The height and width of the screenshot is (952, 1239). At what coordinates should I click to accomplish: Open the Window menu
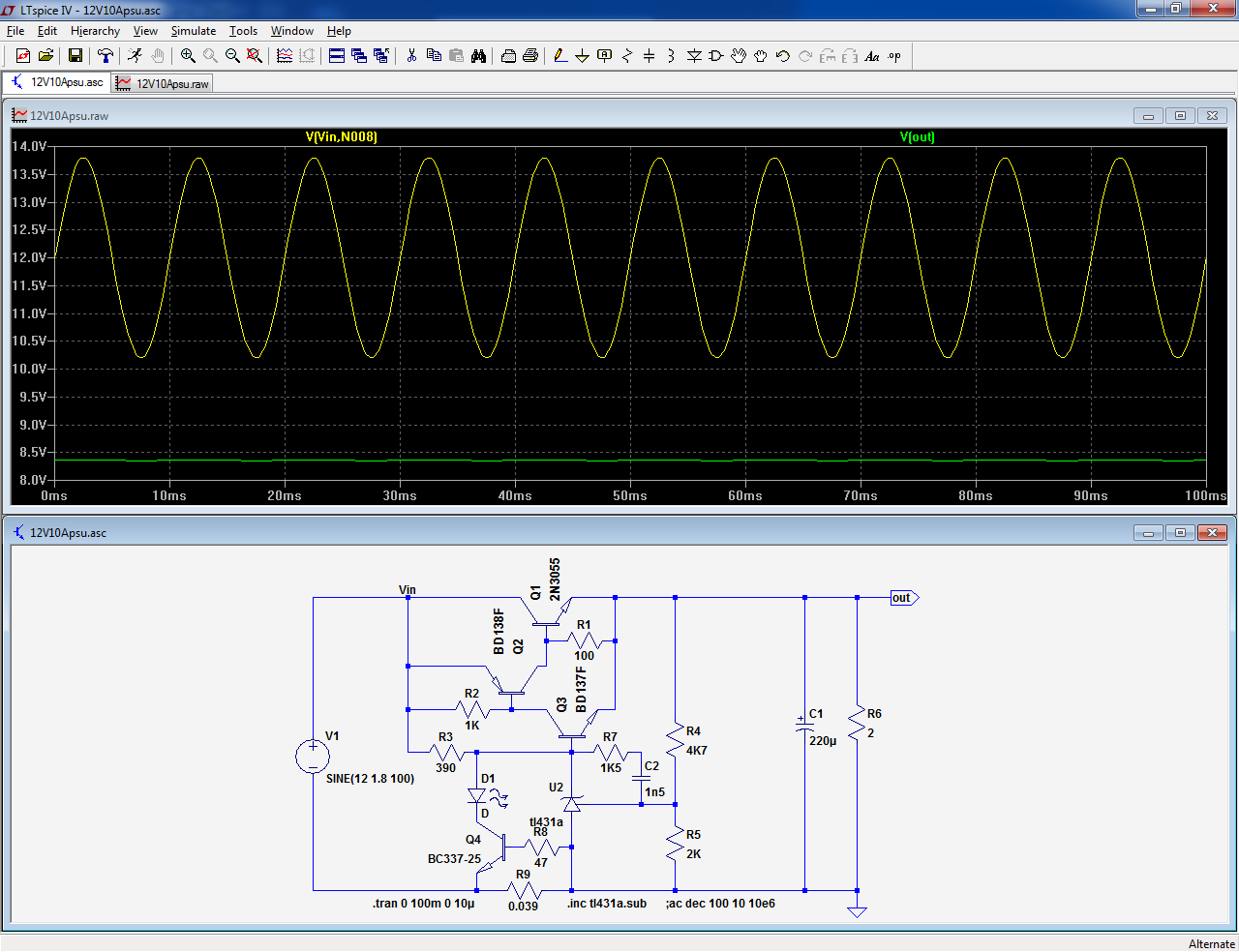click(x=292, y=31)
